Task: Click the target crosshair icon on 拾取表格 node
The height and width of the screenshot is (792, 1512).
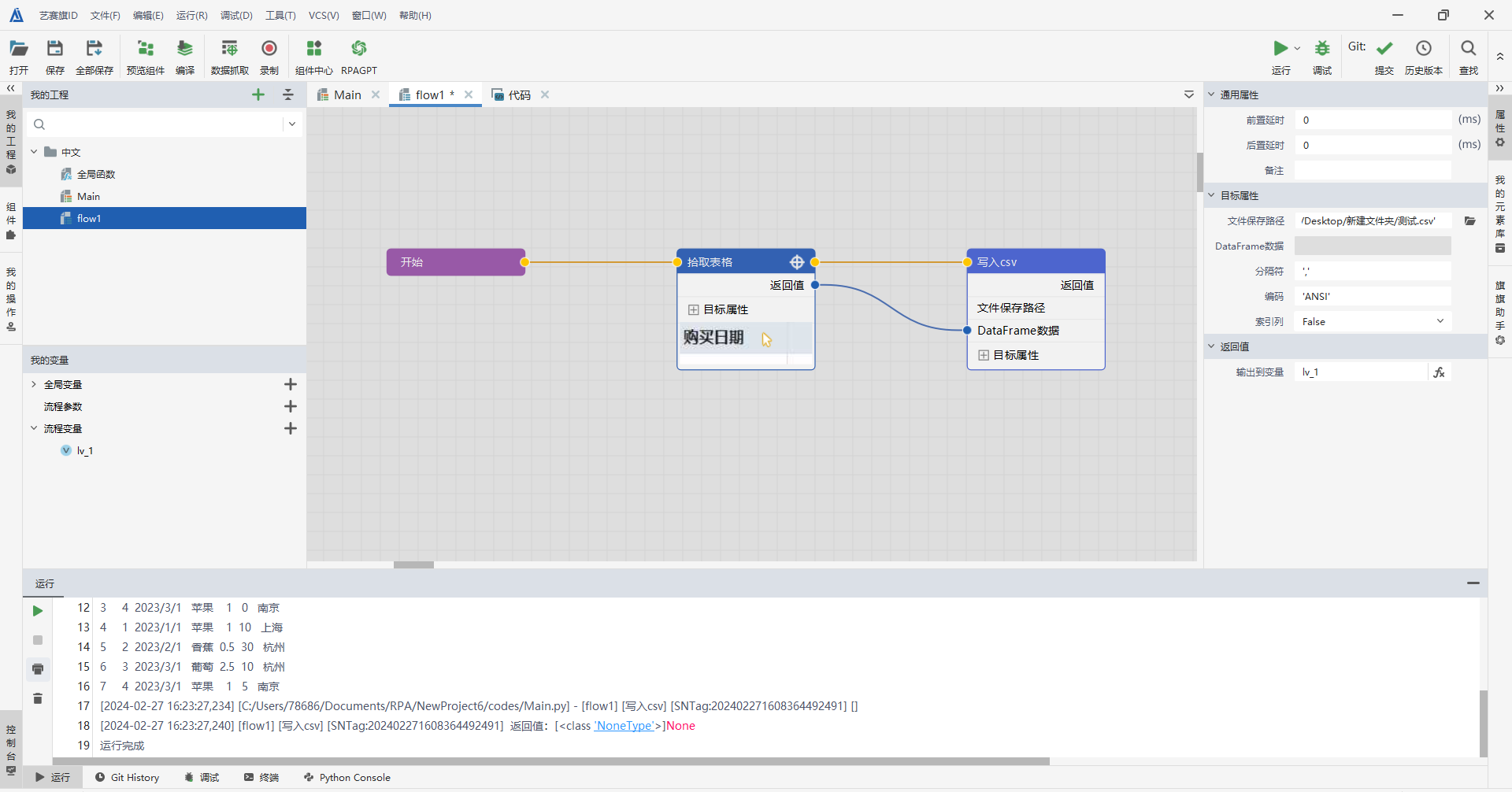Action: 797,262
